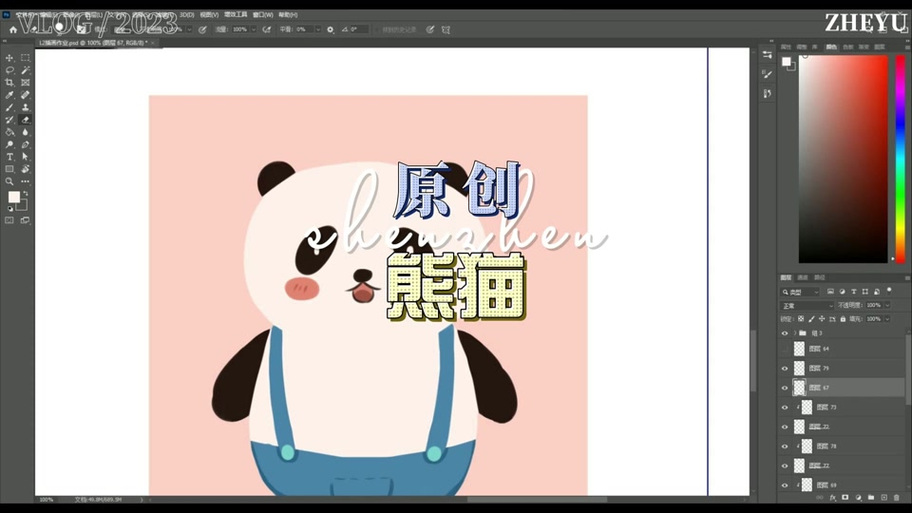Image resolution: width=912 pixels, height=513 pixels.
Task: Select the Move tool
Action: (9, 58)
